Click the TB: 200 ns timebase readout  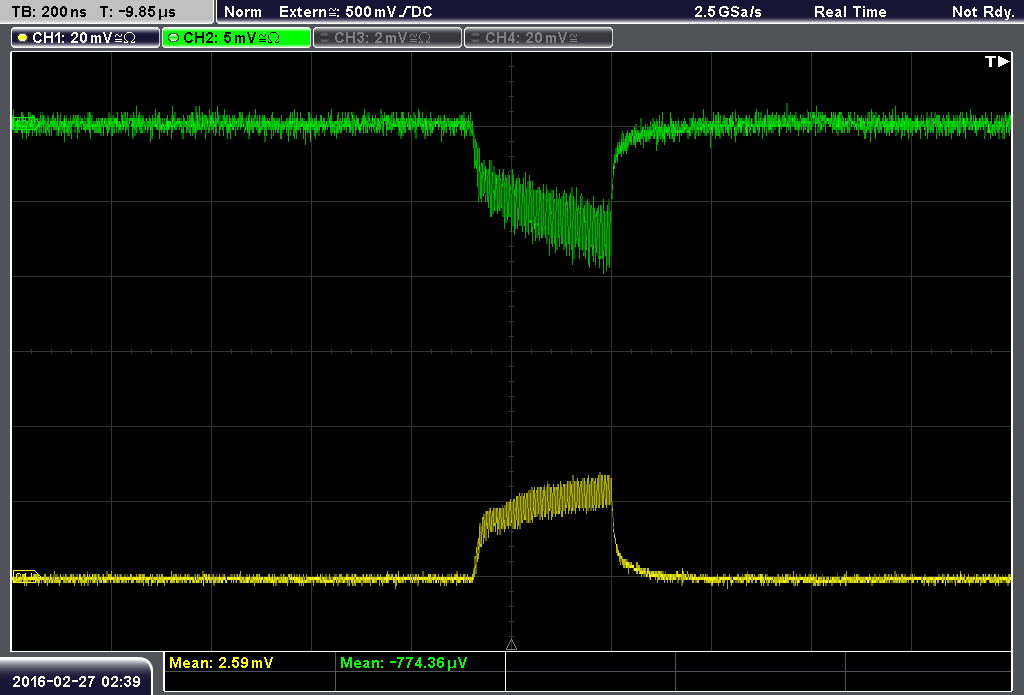point(49,12)
